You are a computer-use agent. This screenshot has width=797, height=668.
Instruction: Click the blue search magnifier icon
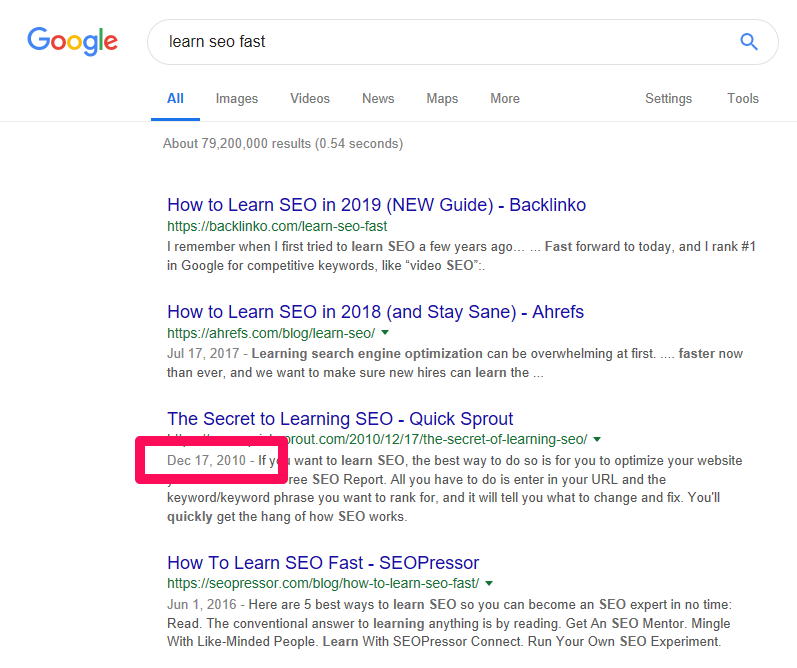pos(748,42)
